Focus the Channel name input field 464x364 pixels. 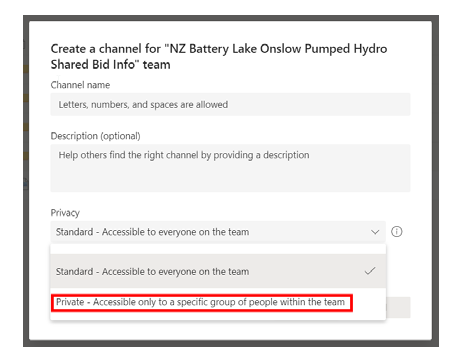click(x=230, y=104)
